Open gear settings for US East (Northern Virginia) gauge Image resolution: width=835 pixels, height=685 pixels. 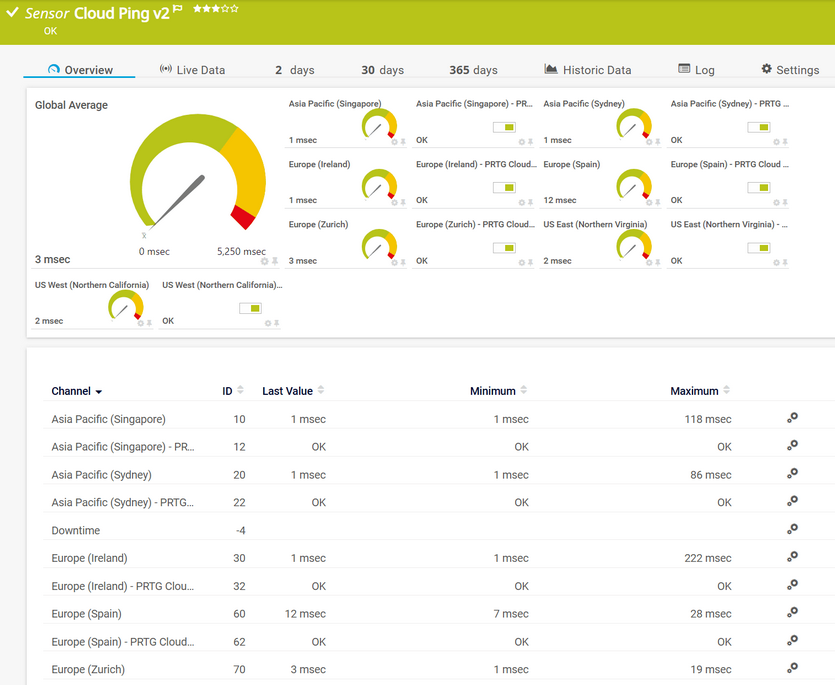649,263
